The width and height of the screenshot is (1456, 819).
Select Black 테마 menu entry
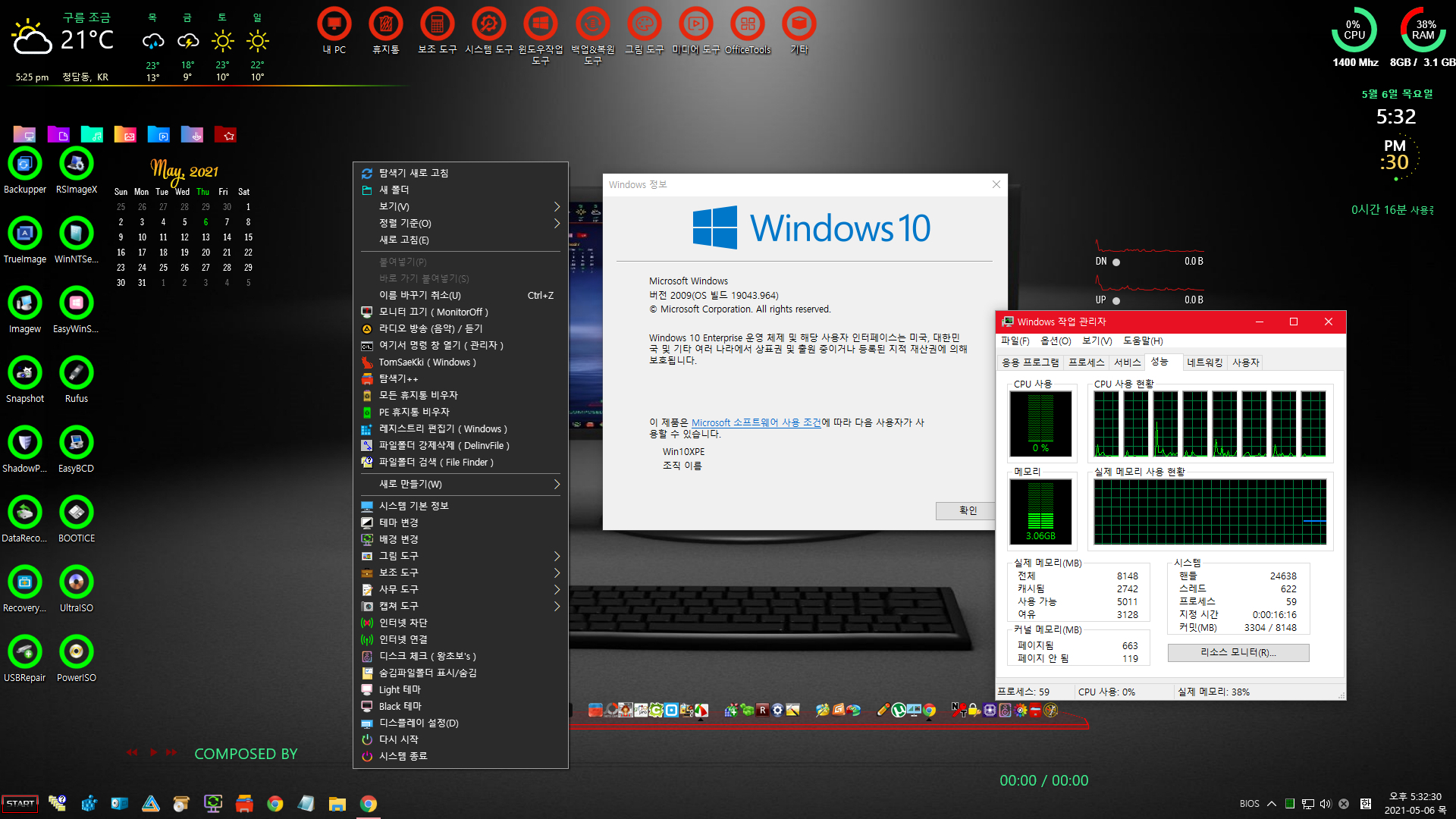(460, 706)
